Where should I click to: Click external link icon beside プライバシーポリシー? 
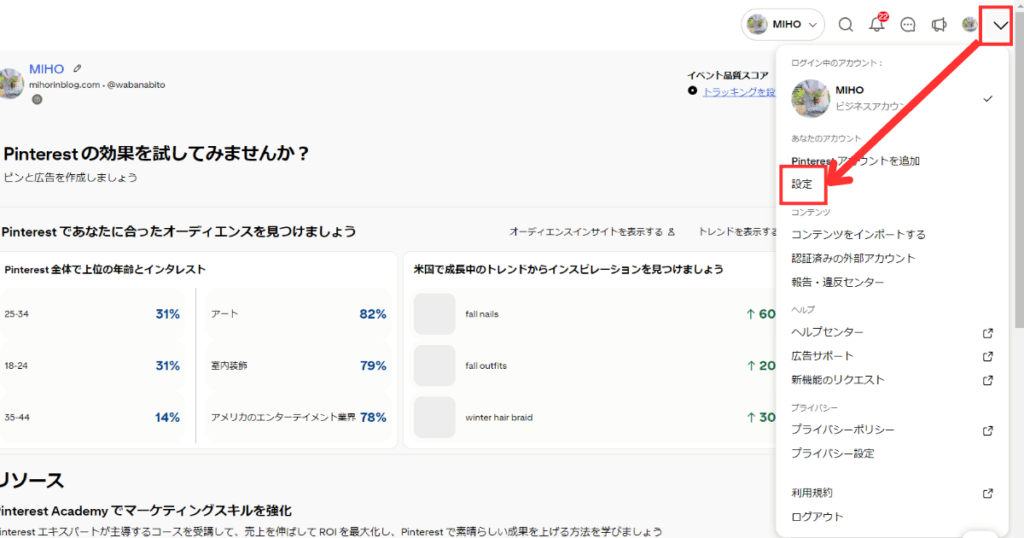click(988, 431)
